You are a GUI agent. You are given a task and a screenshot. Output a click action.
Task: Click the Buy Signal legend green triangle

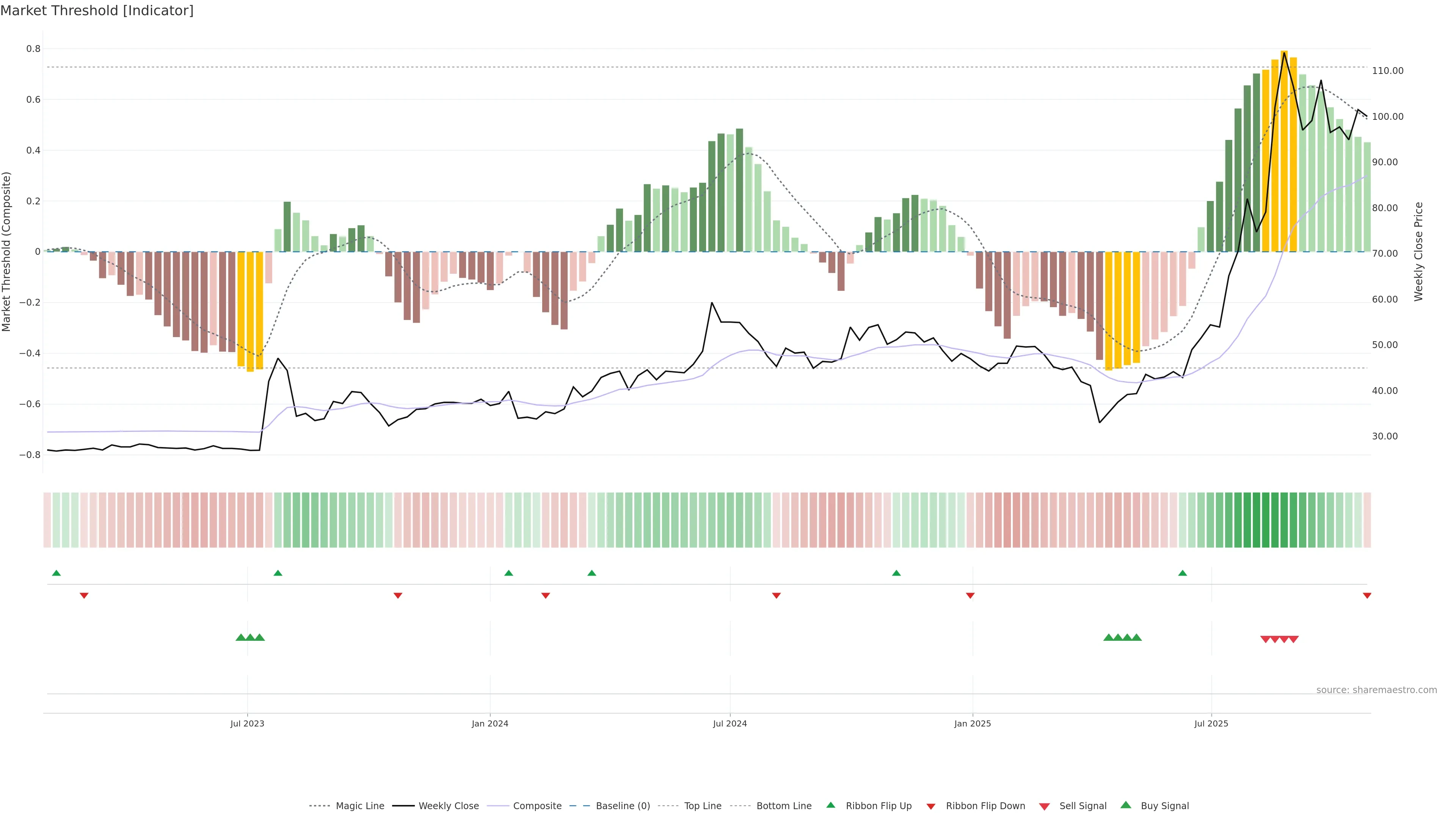1126,805
